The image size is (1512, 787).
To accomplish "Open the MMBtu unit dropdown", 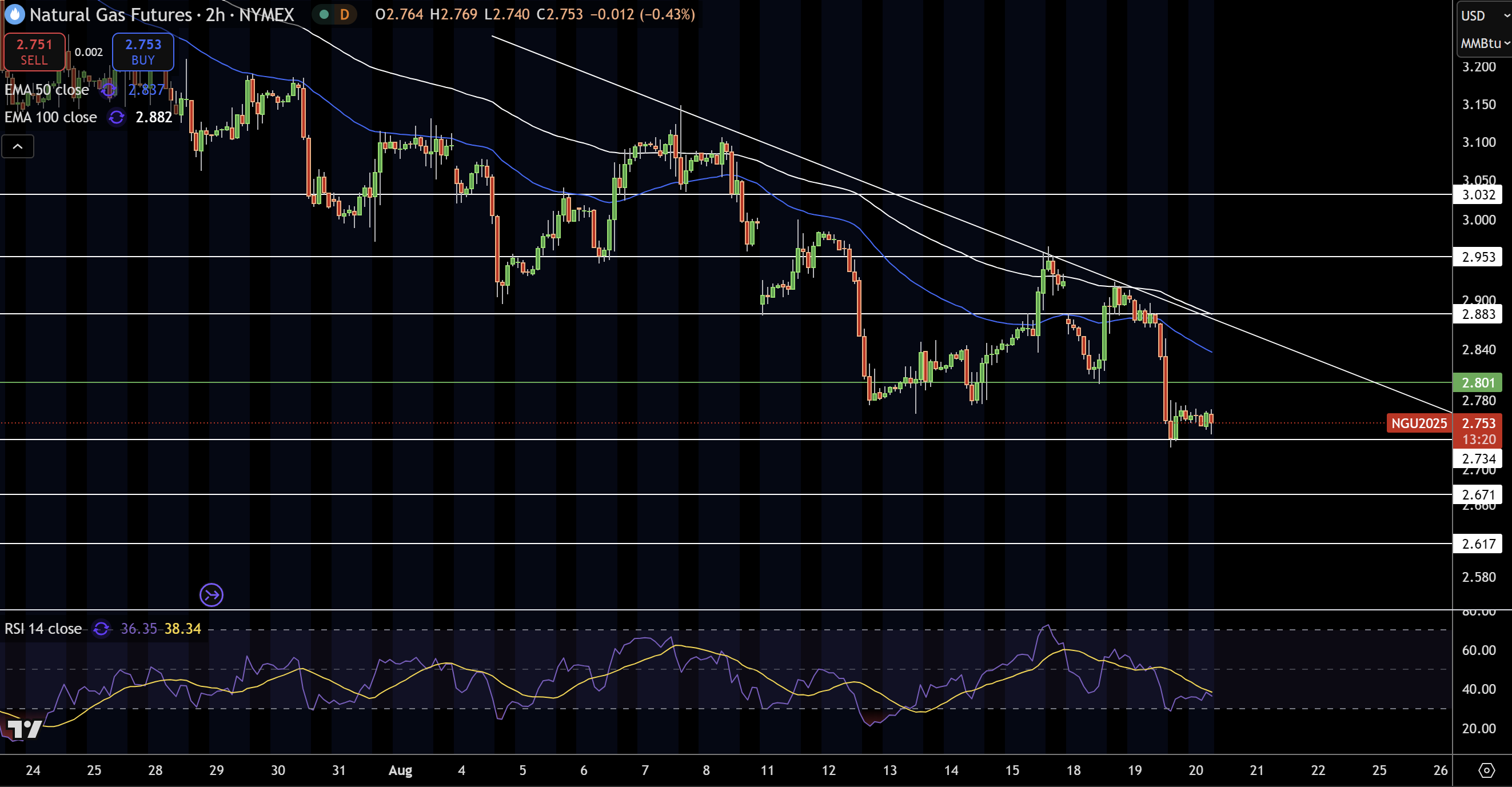I will (1485, 43).
